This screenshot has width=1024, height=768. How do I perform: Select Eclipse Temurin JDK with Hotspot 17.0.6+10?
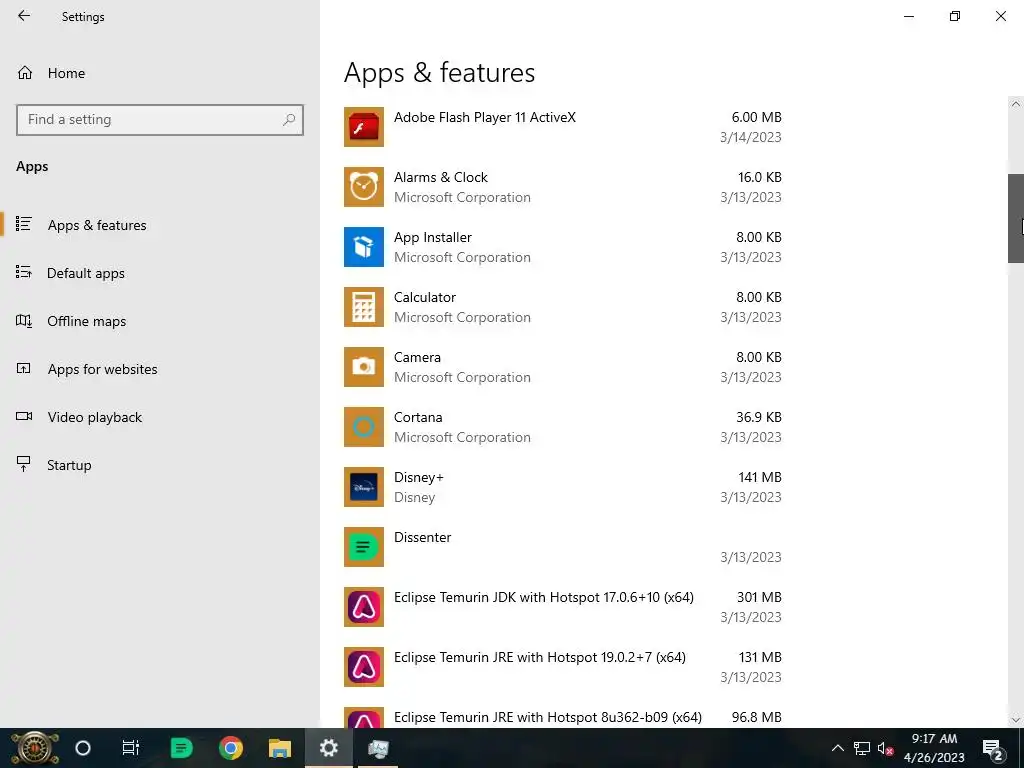click(x=543, y=598)
